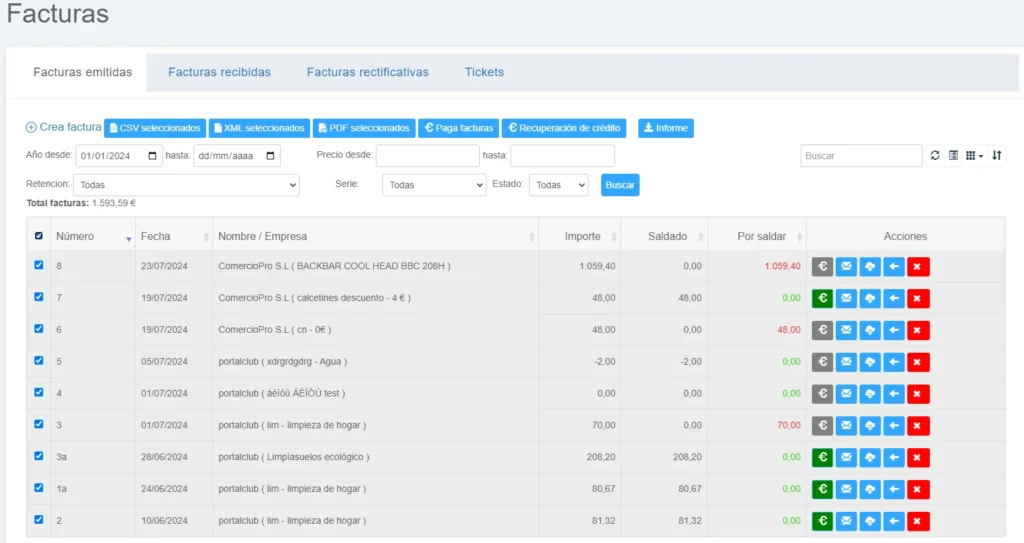Click the euro payment icon for invoice 8
The image size is (1024, 543).
coord(822,267)
